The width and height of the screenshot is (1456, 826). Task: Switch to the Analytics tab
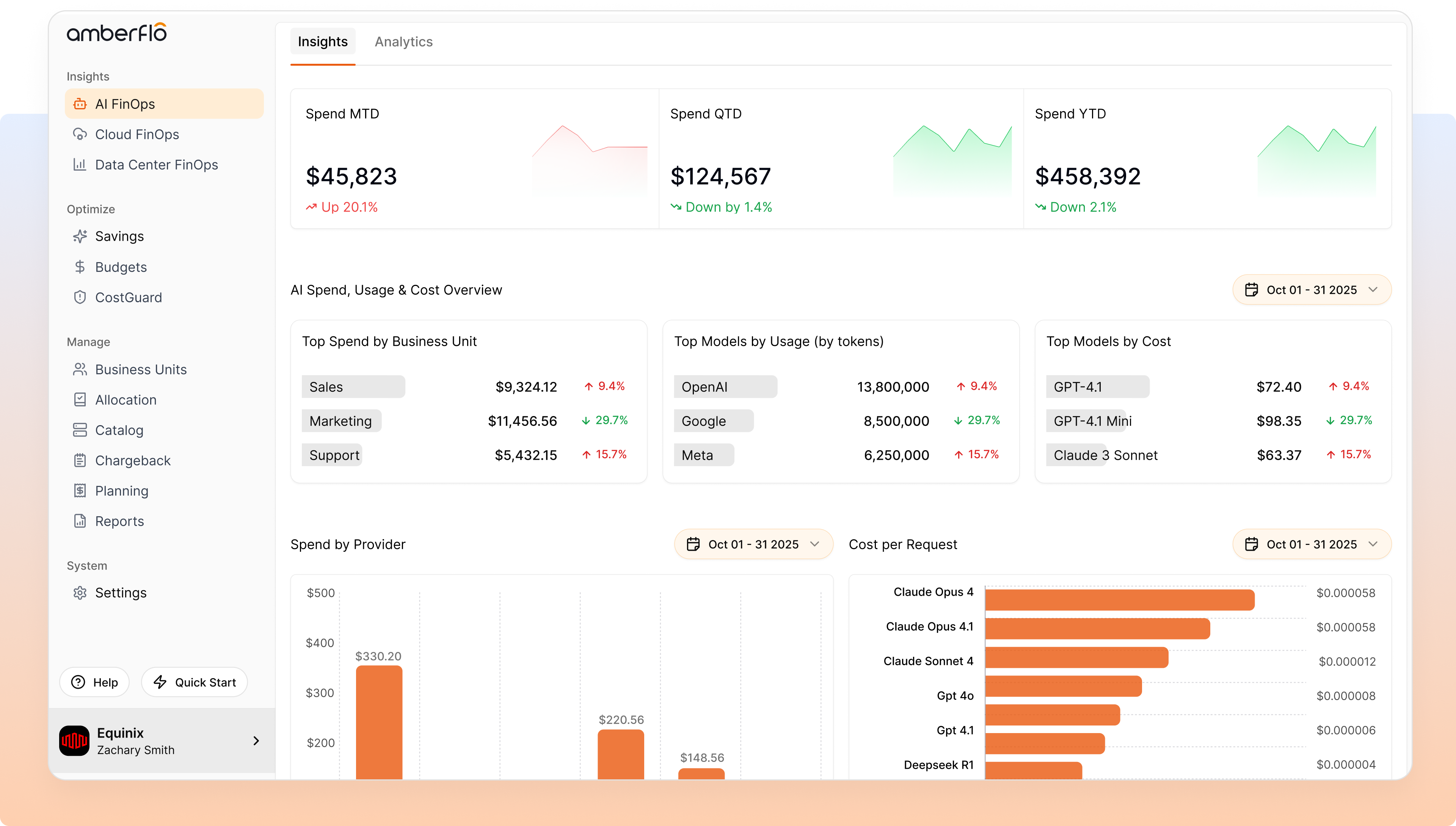(x=403, y=41)
